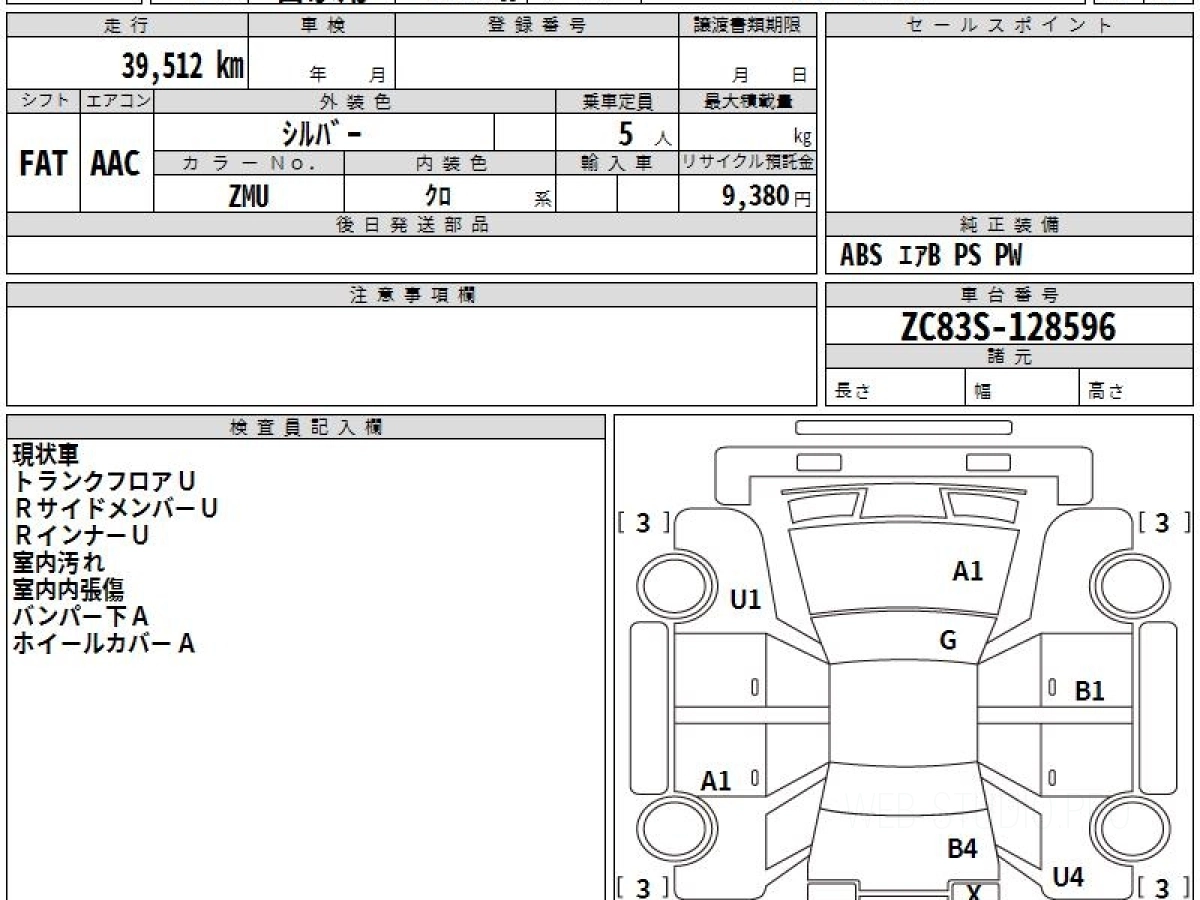Screen dimensions: 1200x900
Task: Select the セールスポイント heading
Action: (1008, 26)
